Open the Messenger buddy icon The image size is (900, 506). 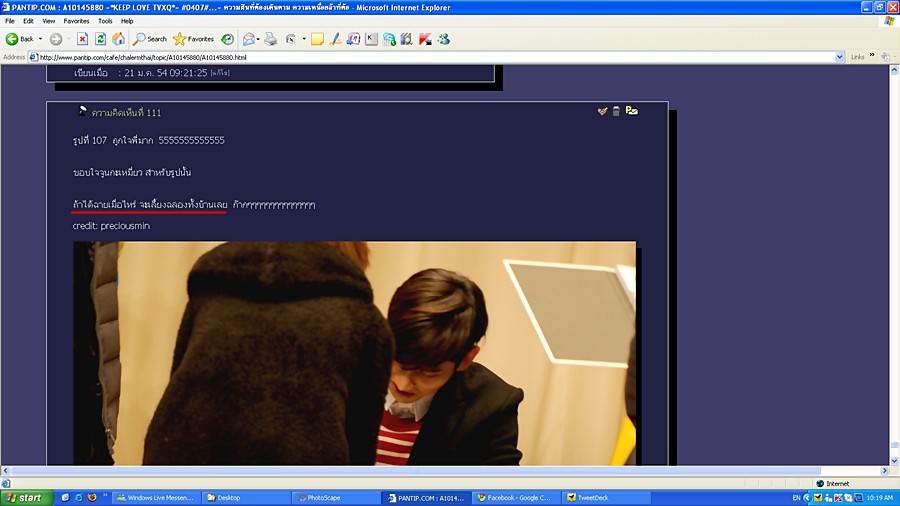(x=444, y=39)
